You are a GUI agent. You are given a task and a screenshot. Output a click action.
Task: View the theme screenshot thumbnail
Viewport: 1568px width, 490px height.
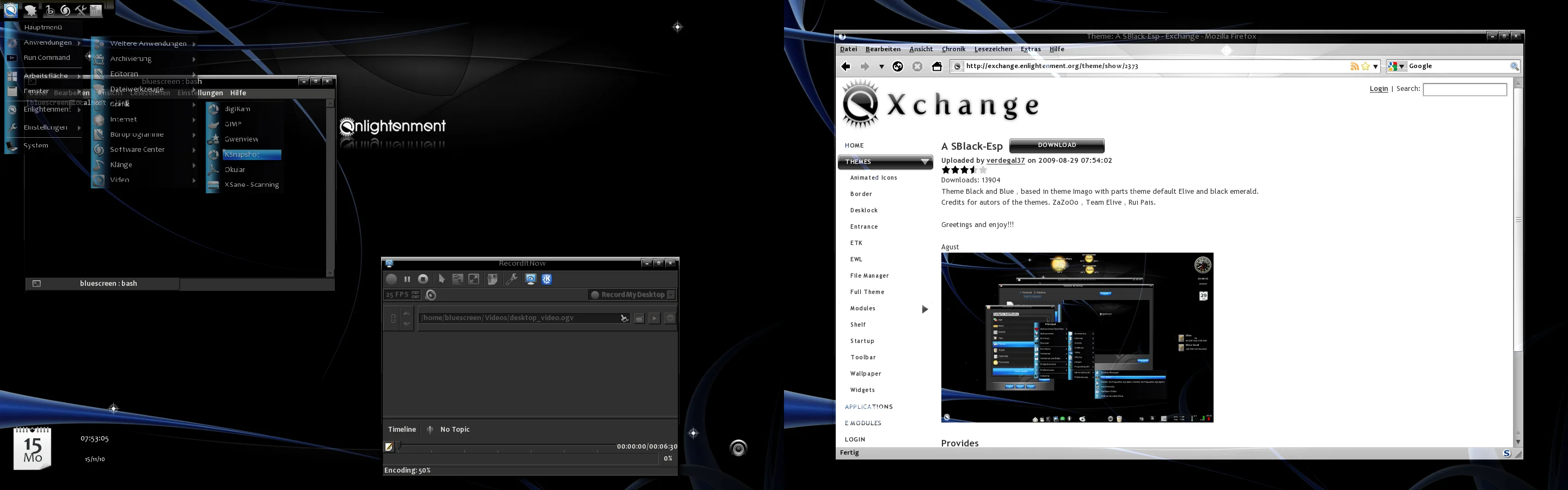tap(1077, 338)
